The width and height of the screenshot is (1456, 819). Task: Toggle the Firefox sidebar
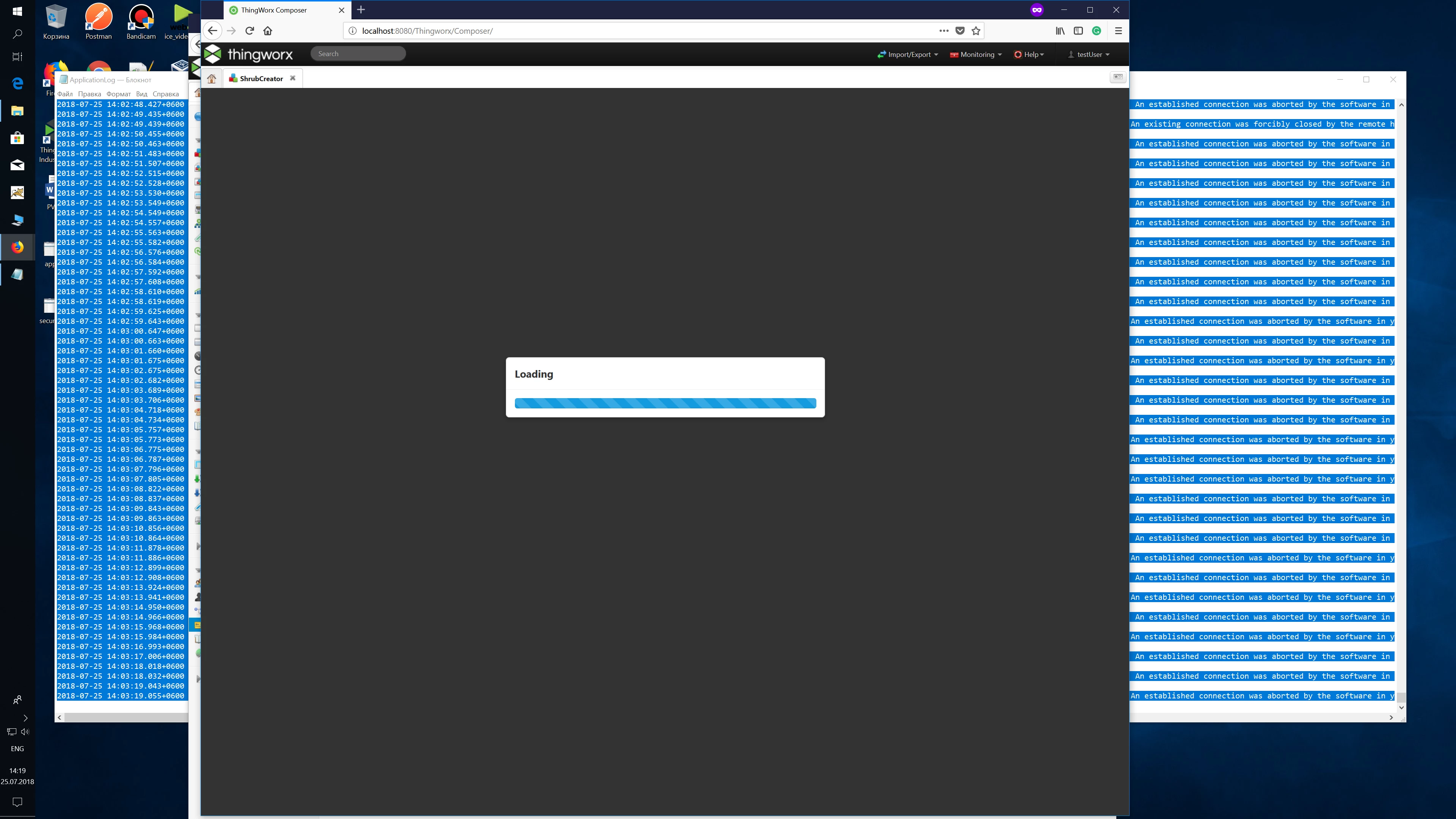[x=1078, y=30]
